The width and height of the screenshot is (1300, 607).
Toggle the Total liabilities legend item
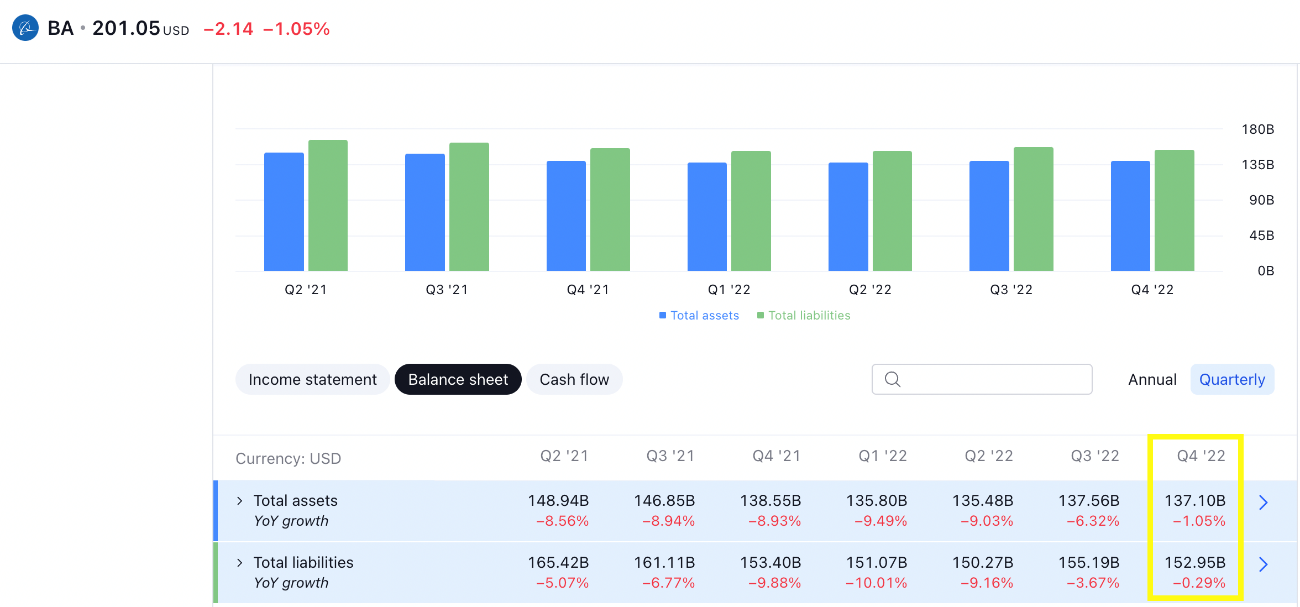pyautogui.click(x=803, y=316)
